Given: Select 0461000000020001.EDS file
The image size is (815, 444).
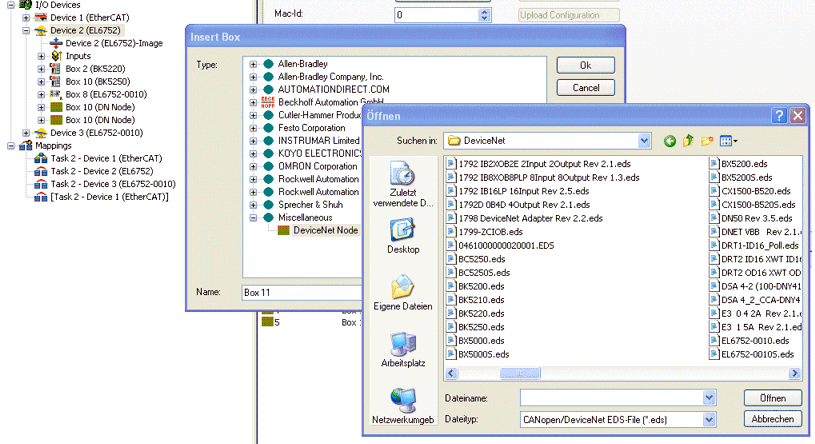Looking at the screenshot, I should tap(506, 245).
